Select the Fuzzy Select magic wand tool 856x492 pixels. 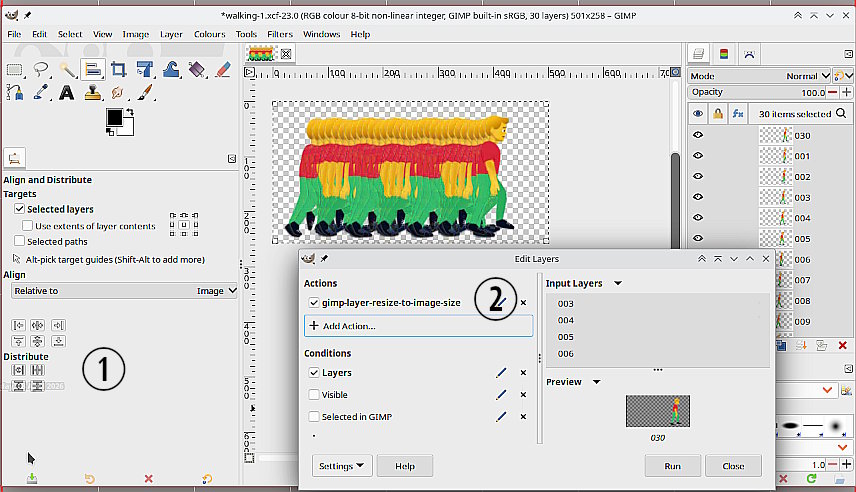pos(67,69)
